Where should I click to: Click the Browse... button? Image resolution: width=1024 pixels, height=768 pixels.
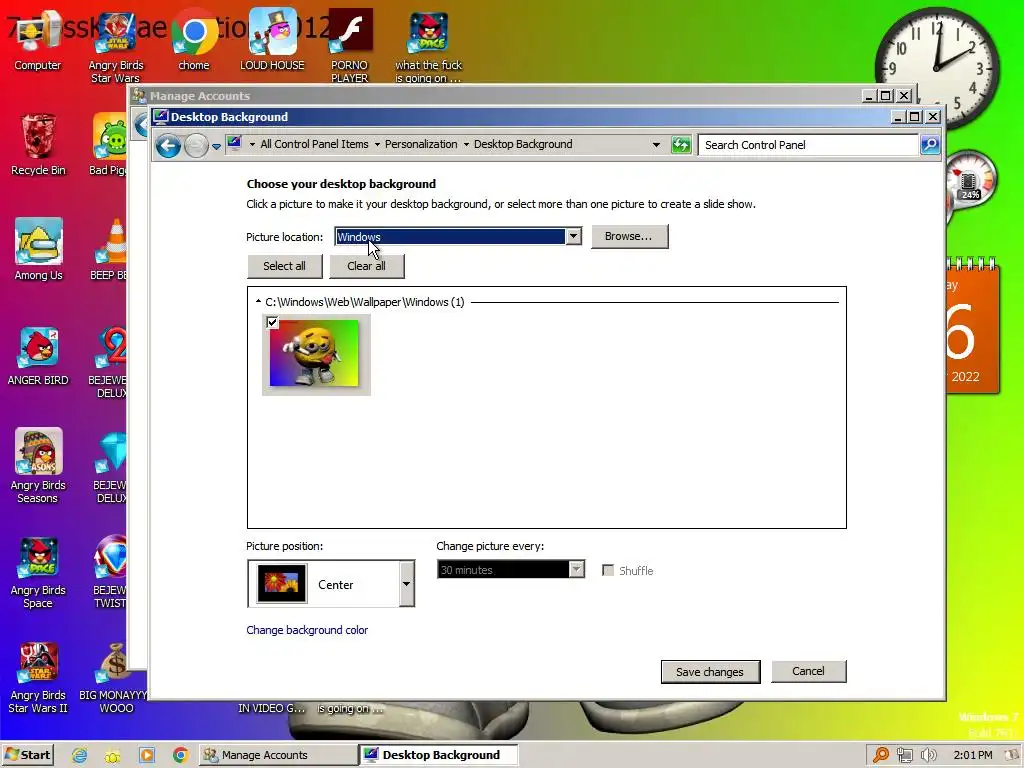(x=629, y=236)
